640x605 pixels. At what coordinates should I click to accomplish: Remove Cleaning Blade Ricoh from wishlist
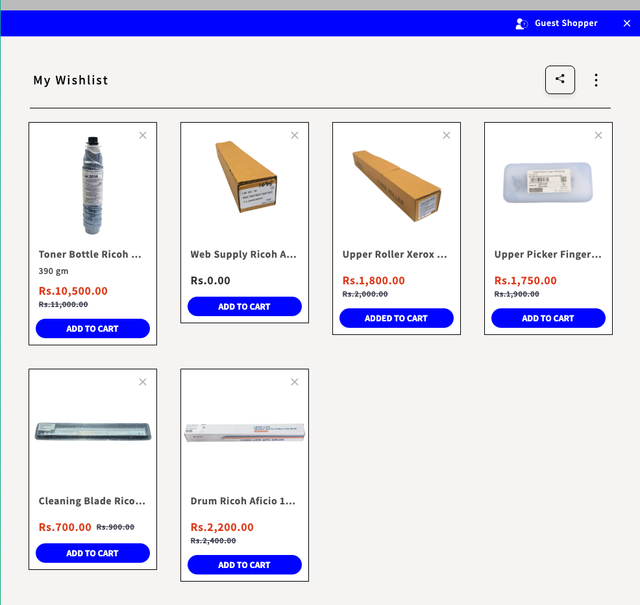[142, 382]
